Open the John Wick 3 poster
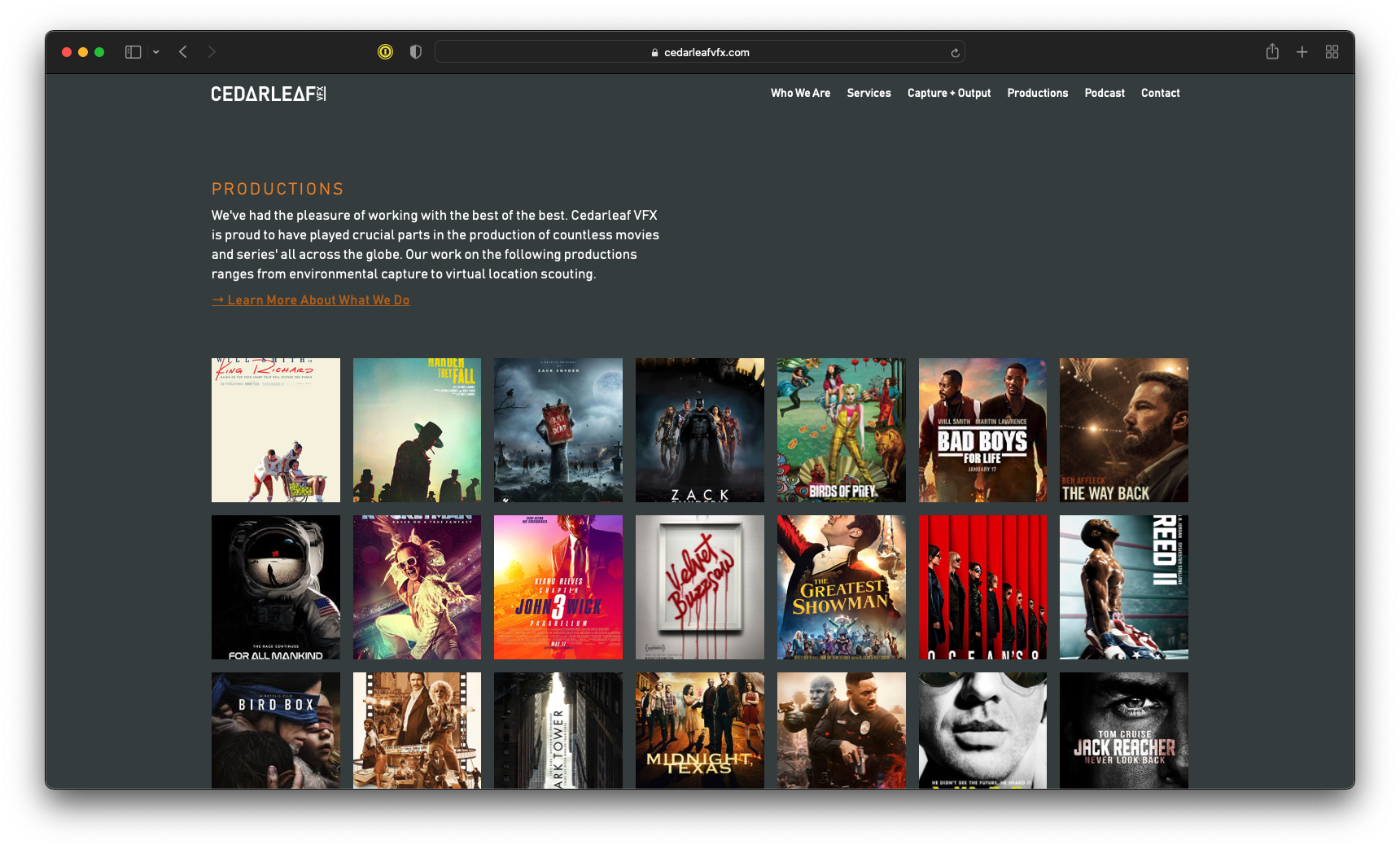 tap(558, 587)
